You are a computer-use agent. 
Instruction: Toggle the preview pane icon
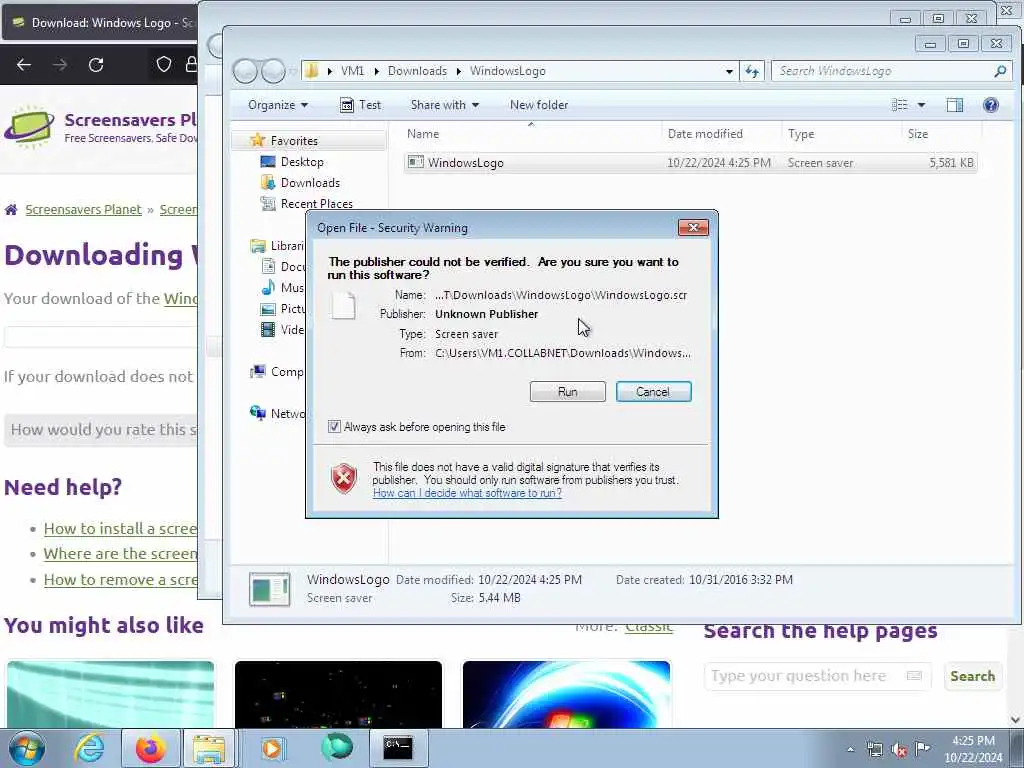[955, 105]
